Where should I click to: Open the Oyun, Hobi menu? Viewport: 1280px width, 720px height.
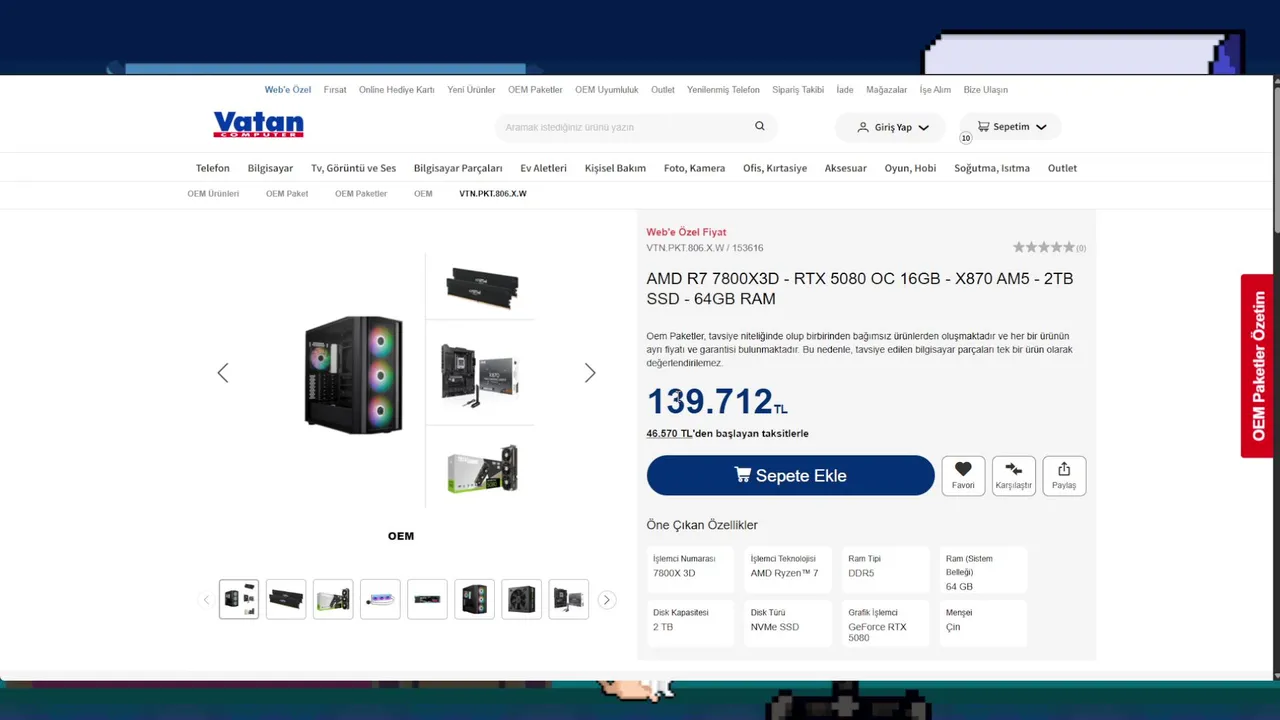point(910,168)
